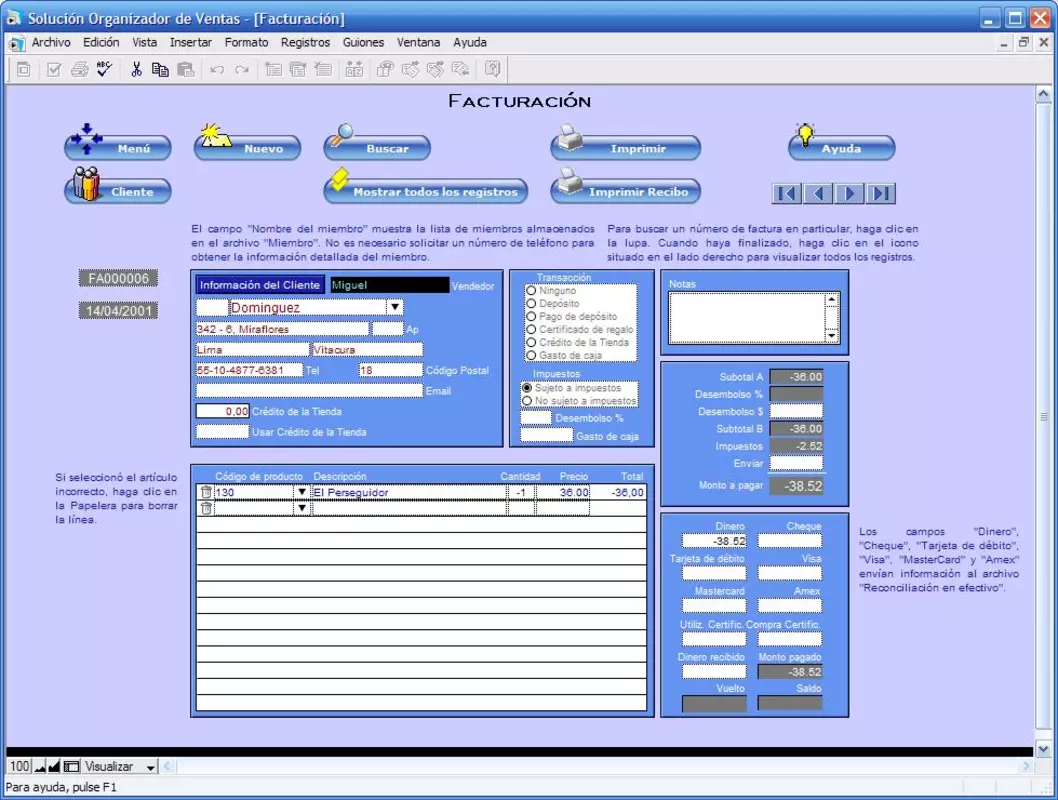Image resolution: width=1058 pixels, height=800 pixels.
Task: Click inside the Notas text field
Action: (748, 318)
